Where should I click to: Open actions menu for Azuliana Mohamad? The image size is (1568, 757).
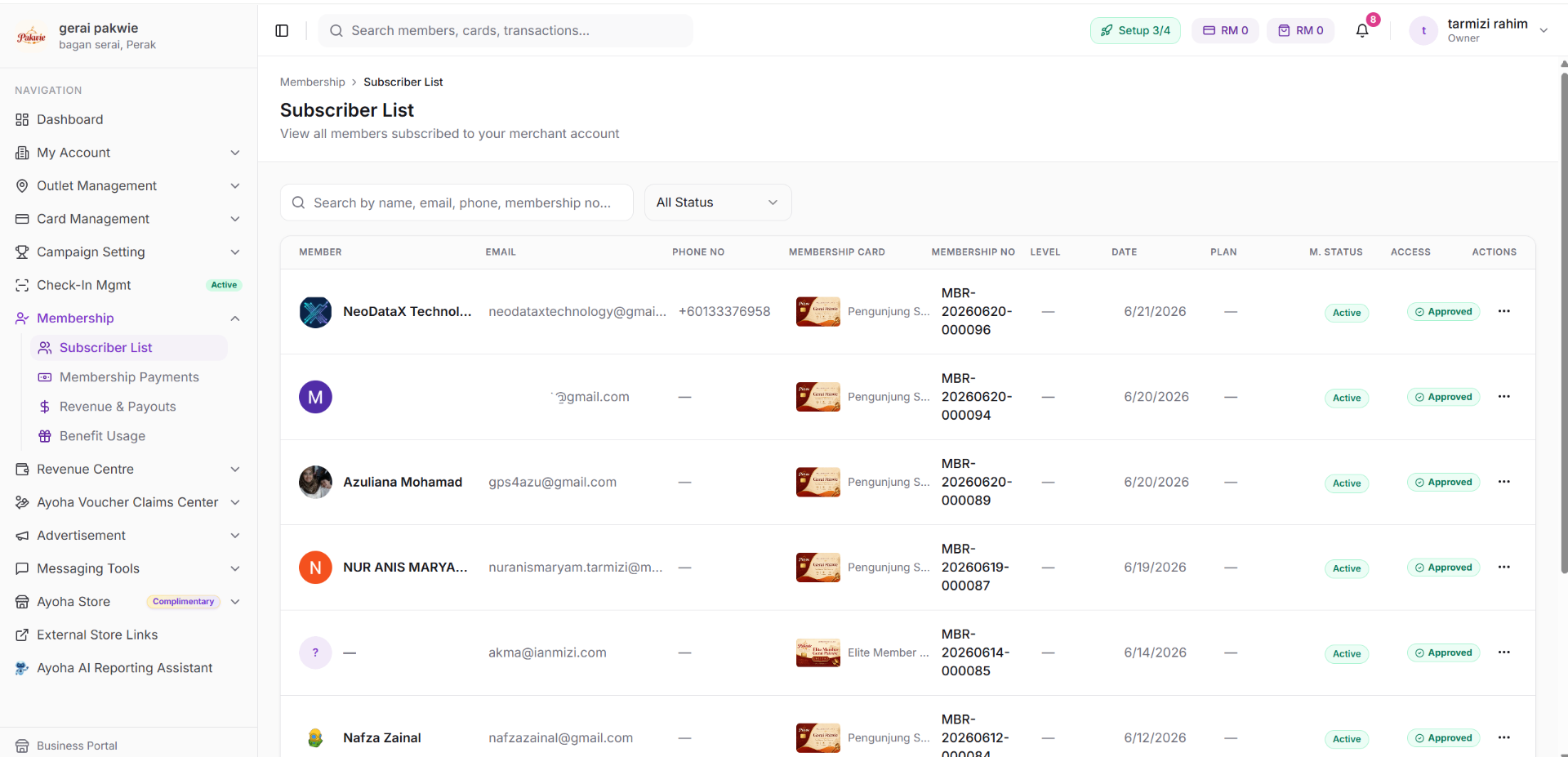[1503, 482]
